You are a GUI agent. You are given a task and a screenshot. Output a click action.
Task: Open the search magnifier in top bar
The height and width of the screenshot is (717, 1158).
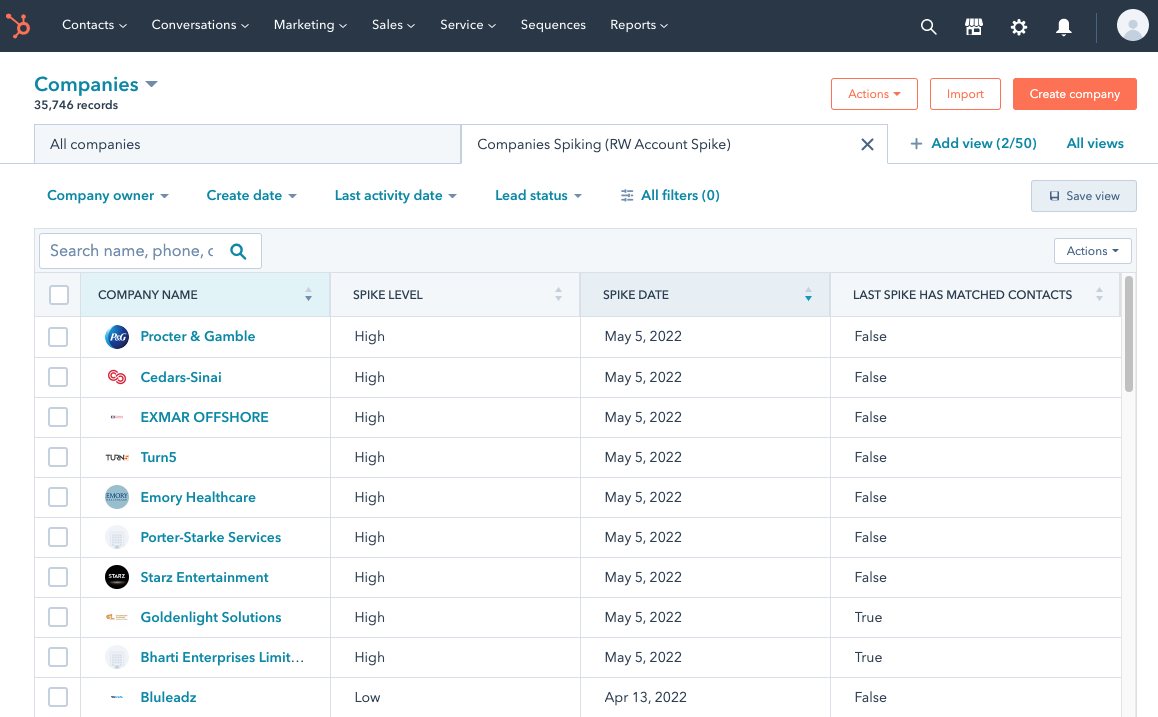click(x=928, y=27)
